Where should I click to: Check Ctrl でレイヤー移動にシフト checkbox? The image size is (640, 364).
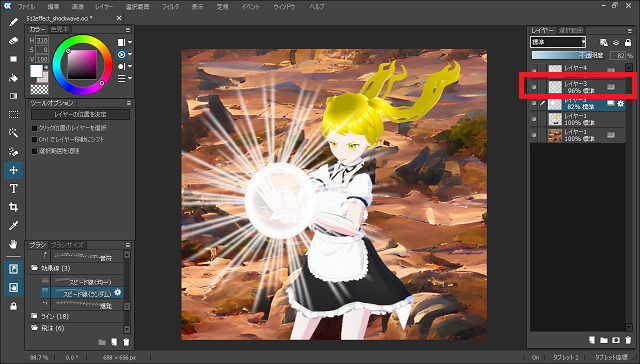pyautogui.click(x=35, y=140)
